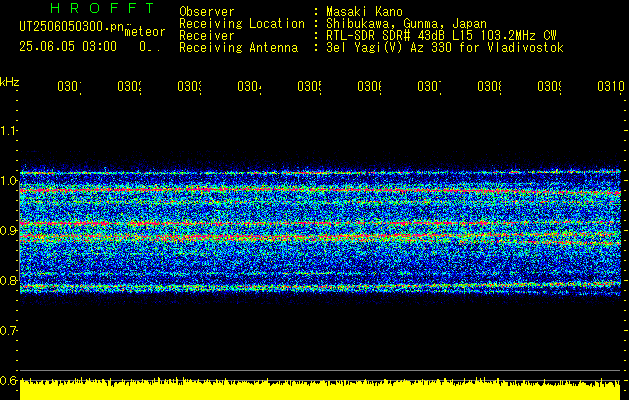The image size is (629, 400).
Task: Click the date stamp 25.06.05 03:00
Action: tap(68, 46)
